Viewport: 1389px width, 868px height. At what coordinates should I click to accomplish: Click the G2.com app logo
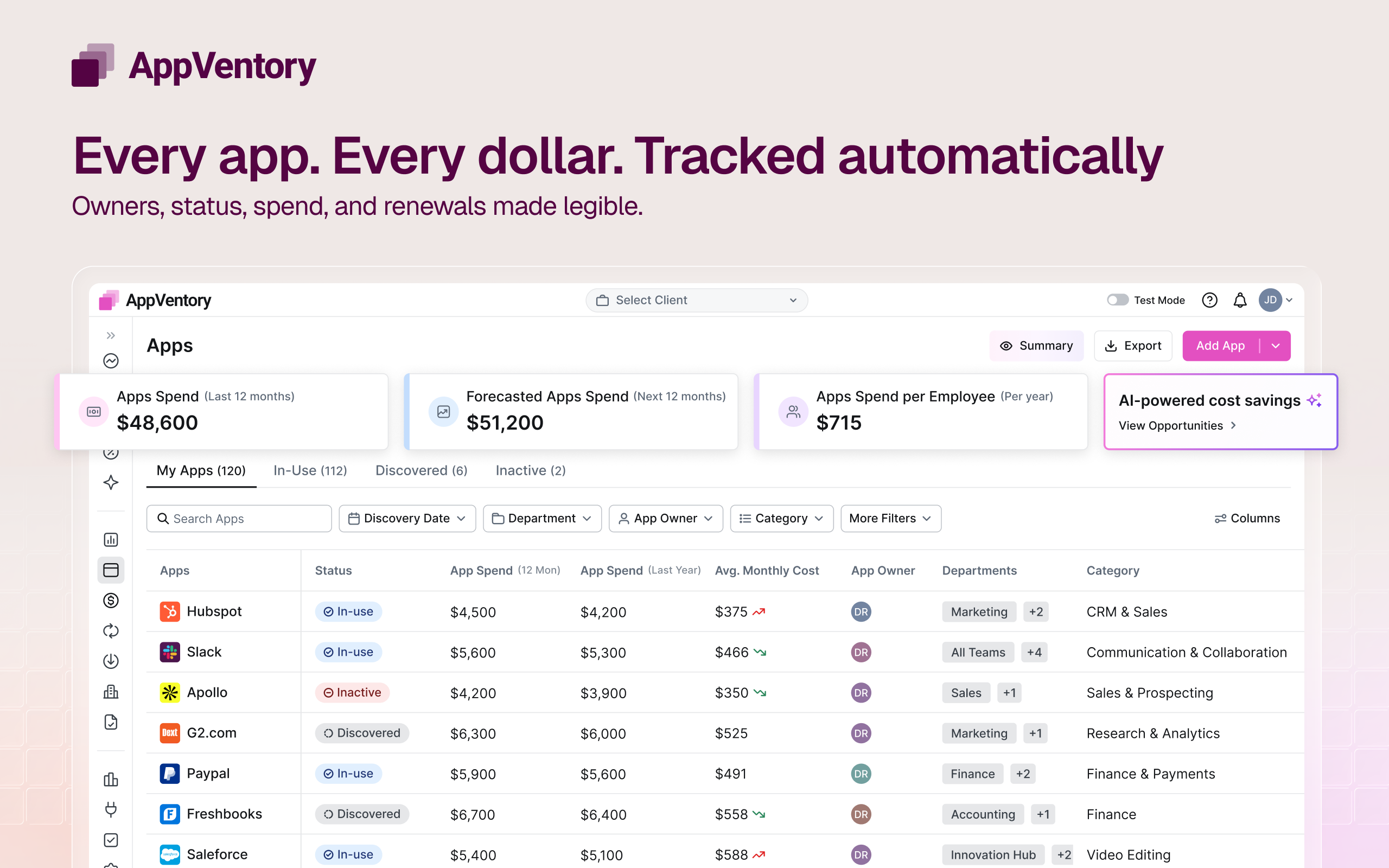tap(169, 733)
